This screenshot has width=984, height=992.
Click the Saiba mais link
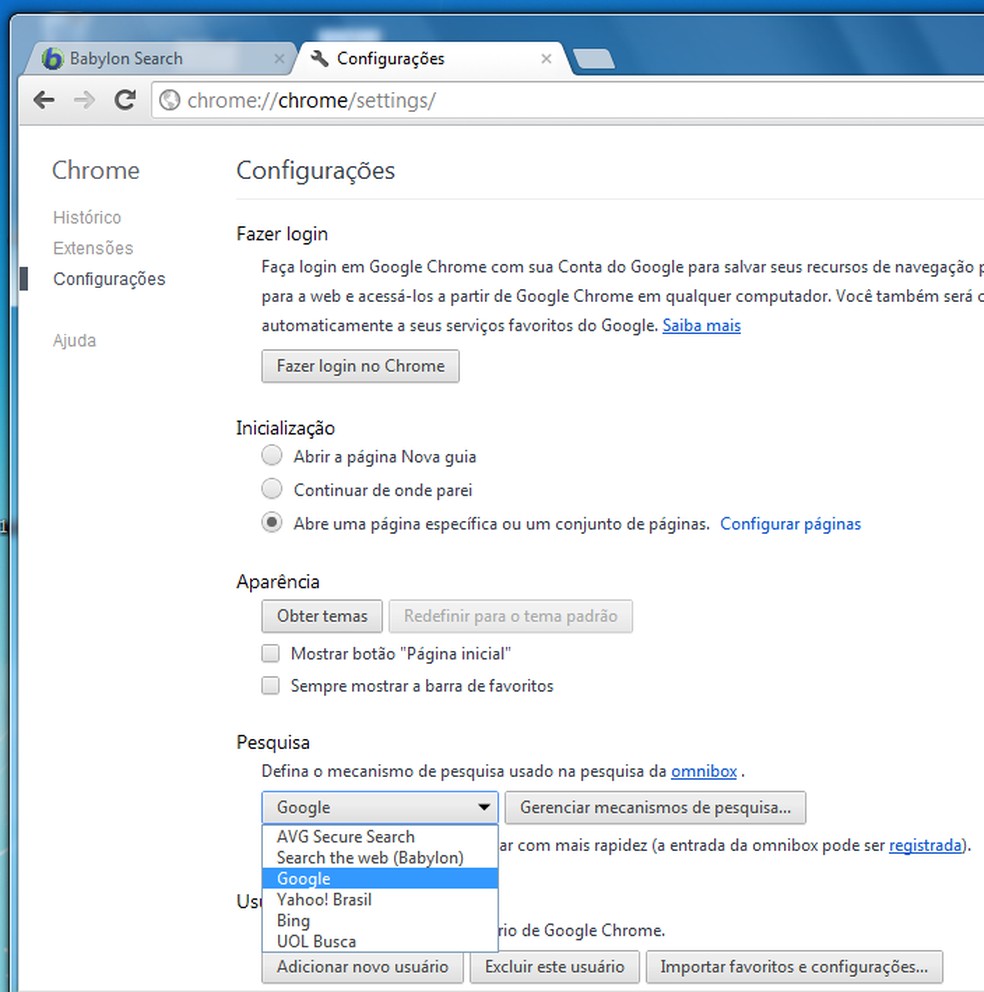(x=701, y=326)
